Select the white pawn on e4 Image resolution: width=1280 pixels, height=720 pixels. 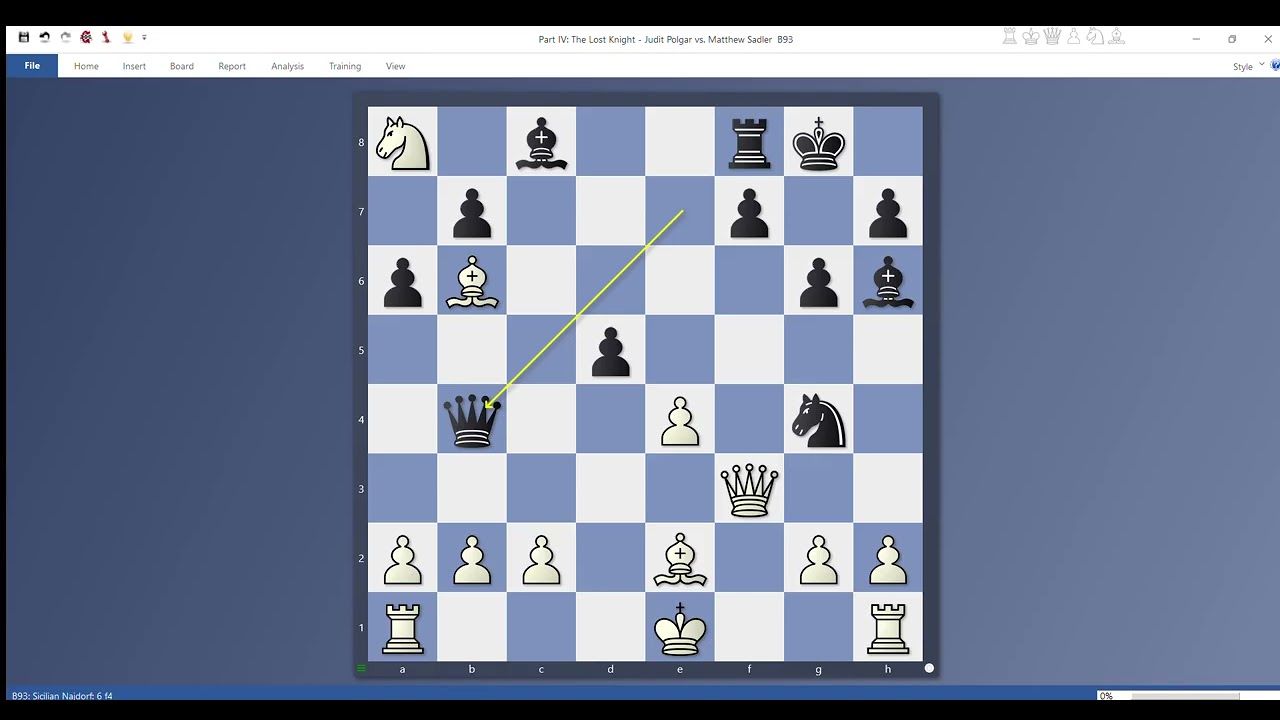click(680, 419)
